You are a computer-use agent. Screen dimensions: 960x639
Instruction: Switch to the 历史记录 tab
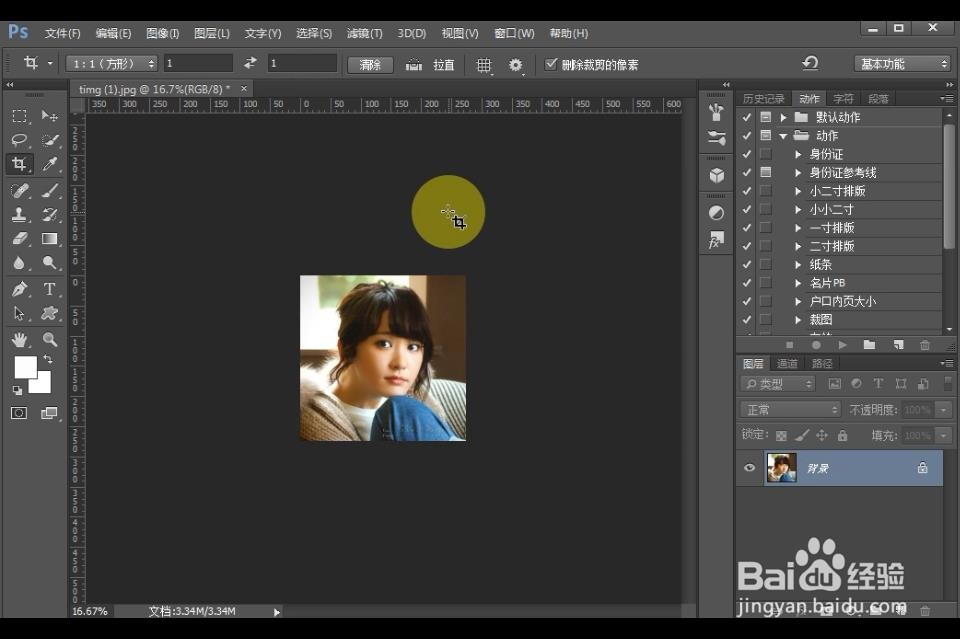tap(763, 99)
